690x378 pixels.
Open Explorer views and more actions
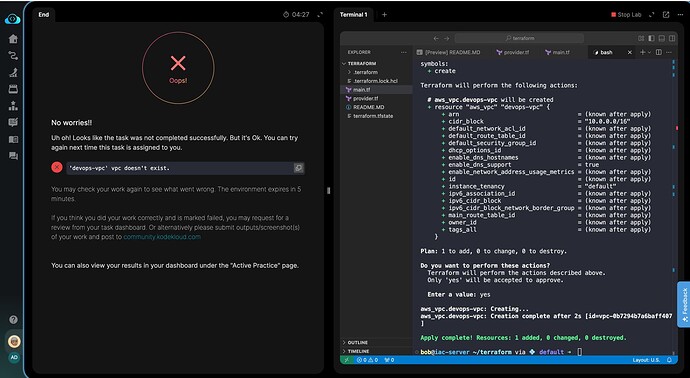tap(404, 52)
